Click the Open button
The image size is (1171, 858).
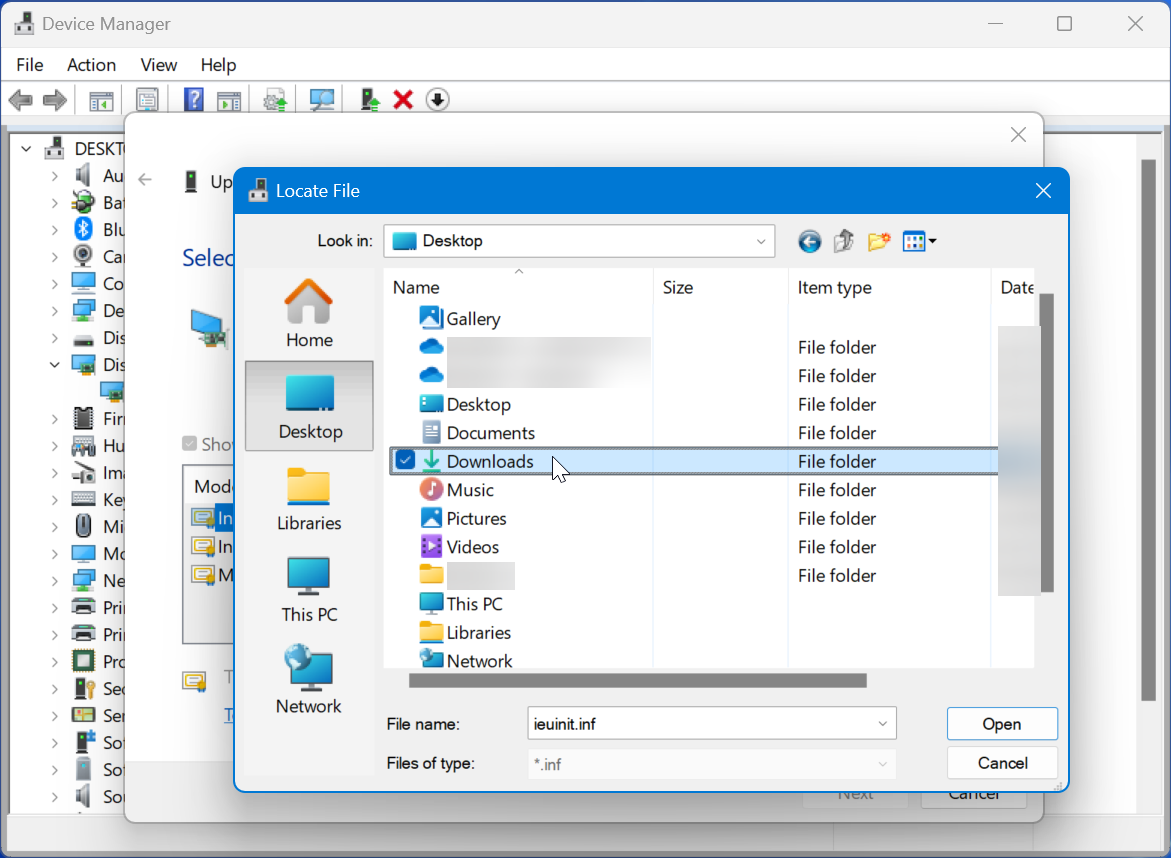(x=1002, y=724)
